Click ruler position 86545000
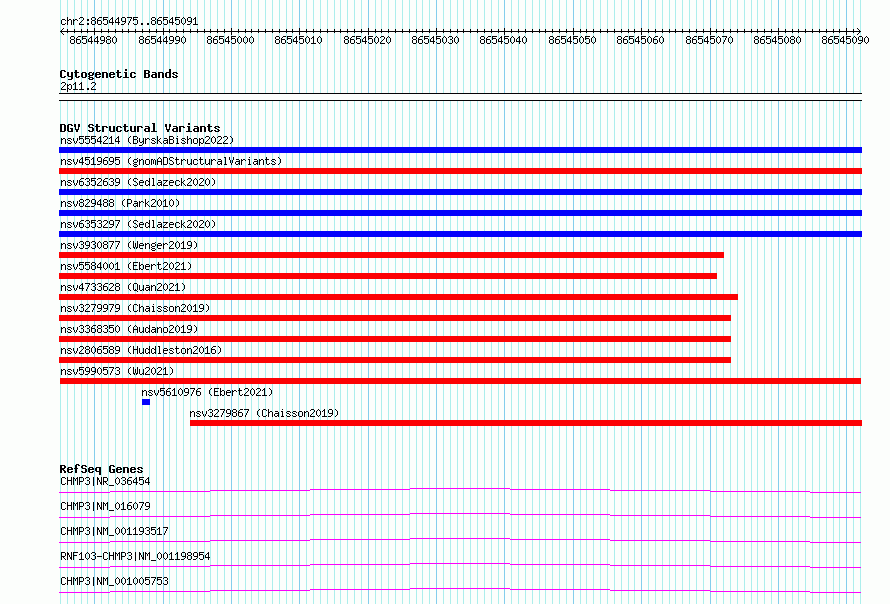The height and width of the screenshot is (604, 890). [230, 40]
